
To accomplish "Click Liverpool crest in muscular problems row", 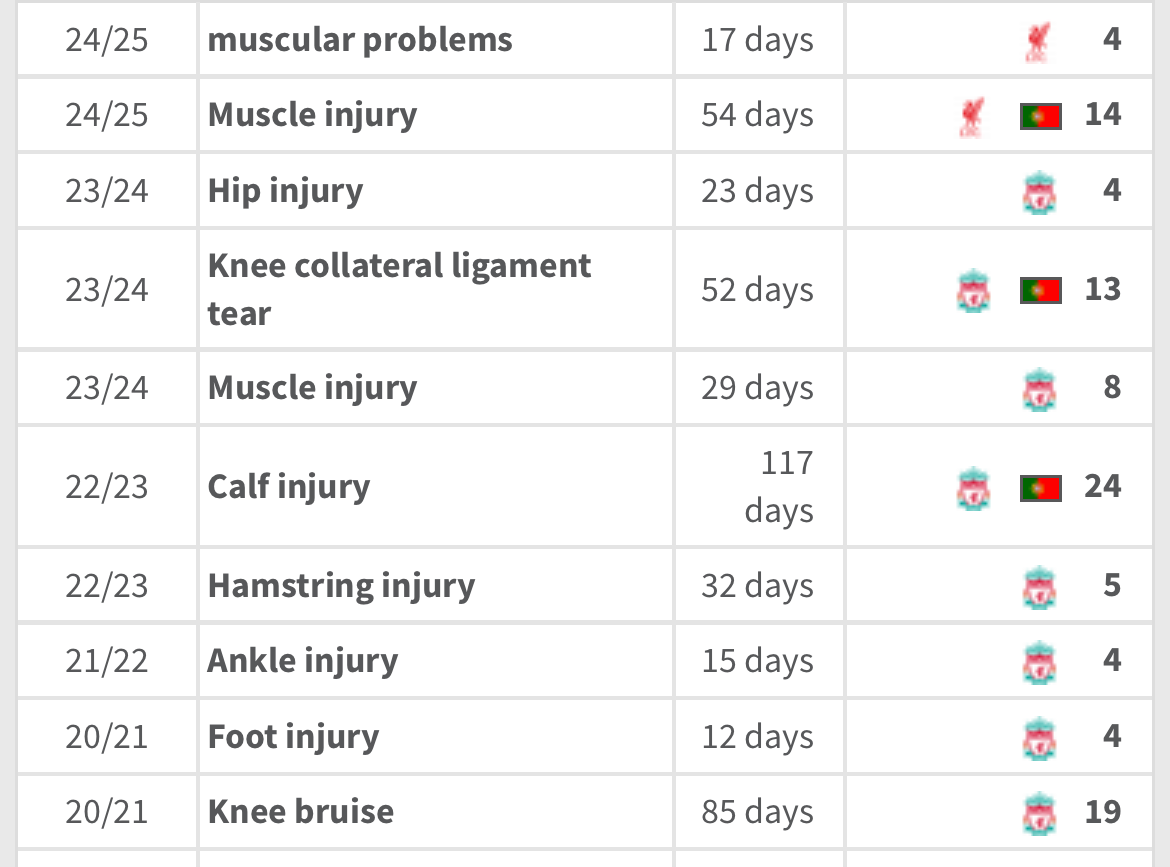I will [x=1039, y=42].
